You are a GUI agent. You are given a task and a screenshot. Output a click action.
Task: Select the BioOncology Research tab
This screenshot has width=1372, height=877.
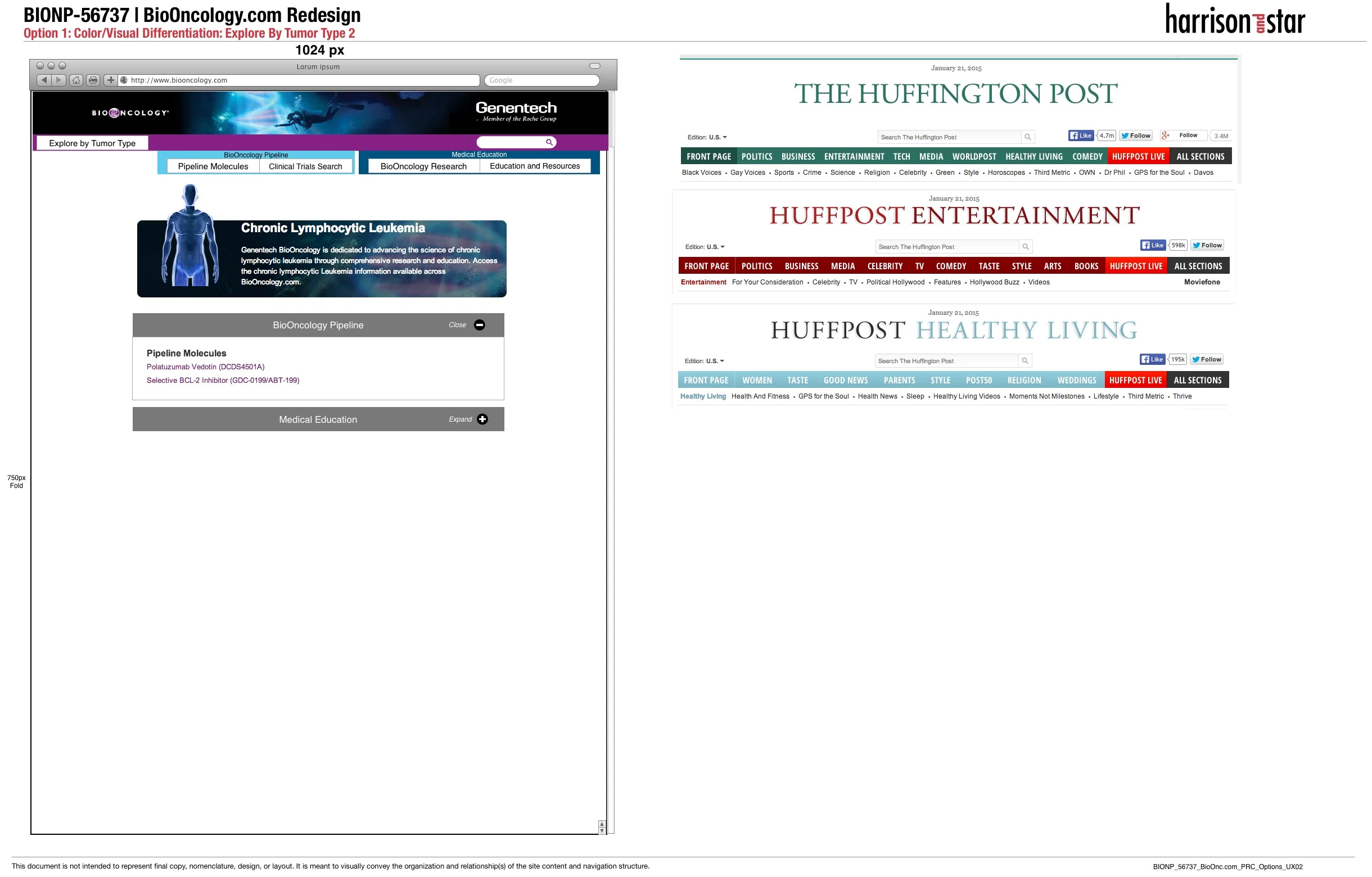pyautogui.click(x=425, y=167)
